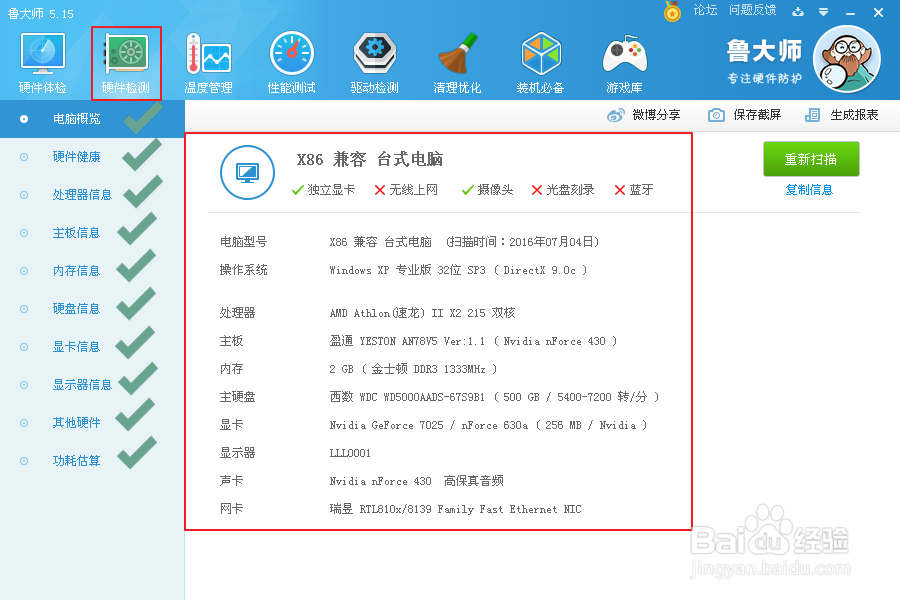
Task: Open 清理优化 broom cleanup icon
Action: [457, 63]
